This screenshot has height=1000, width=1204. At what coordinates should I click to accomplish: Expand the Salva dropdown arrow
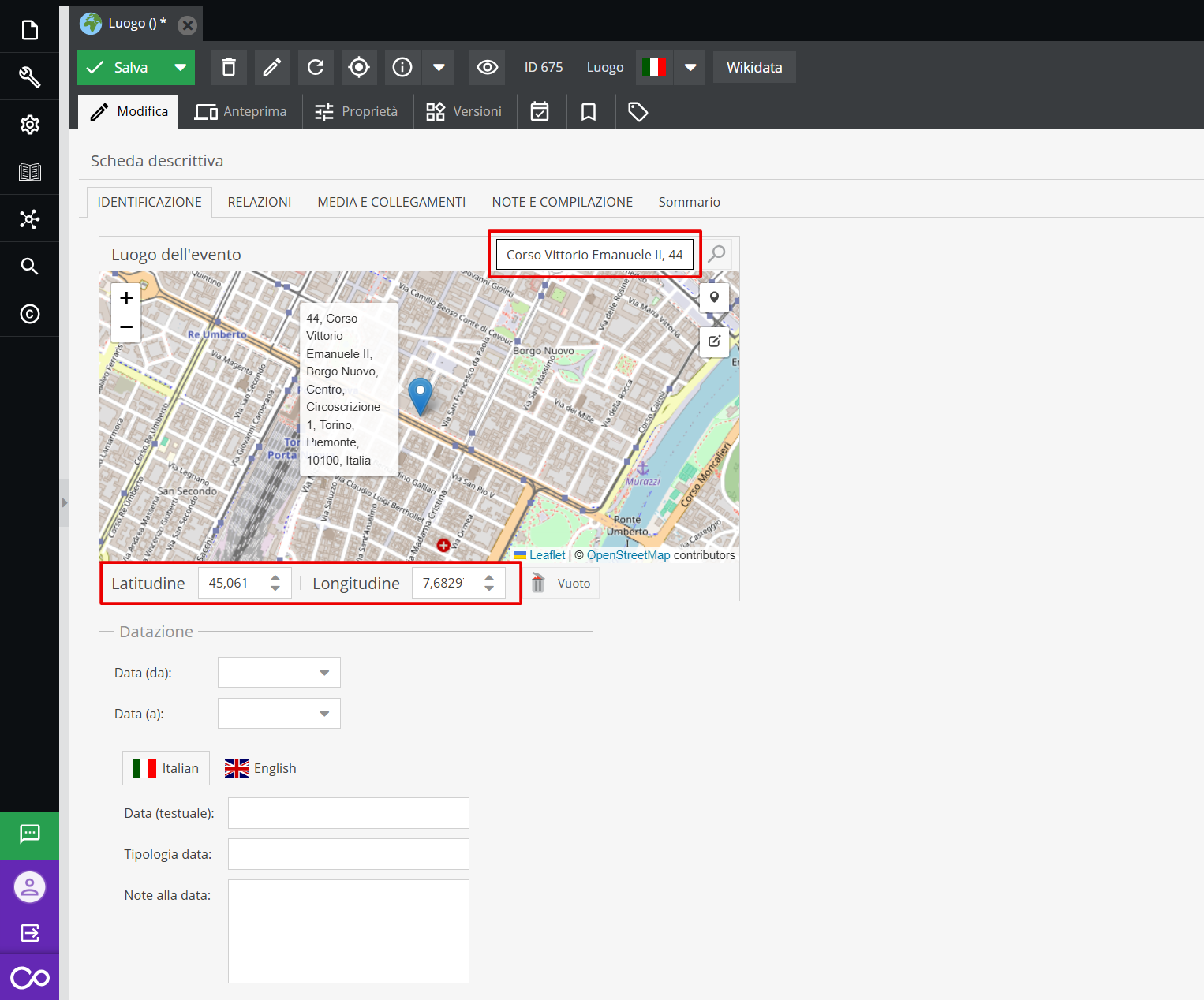tap(180, 68)
